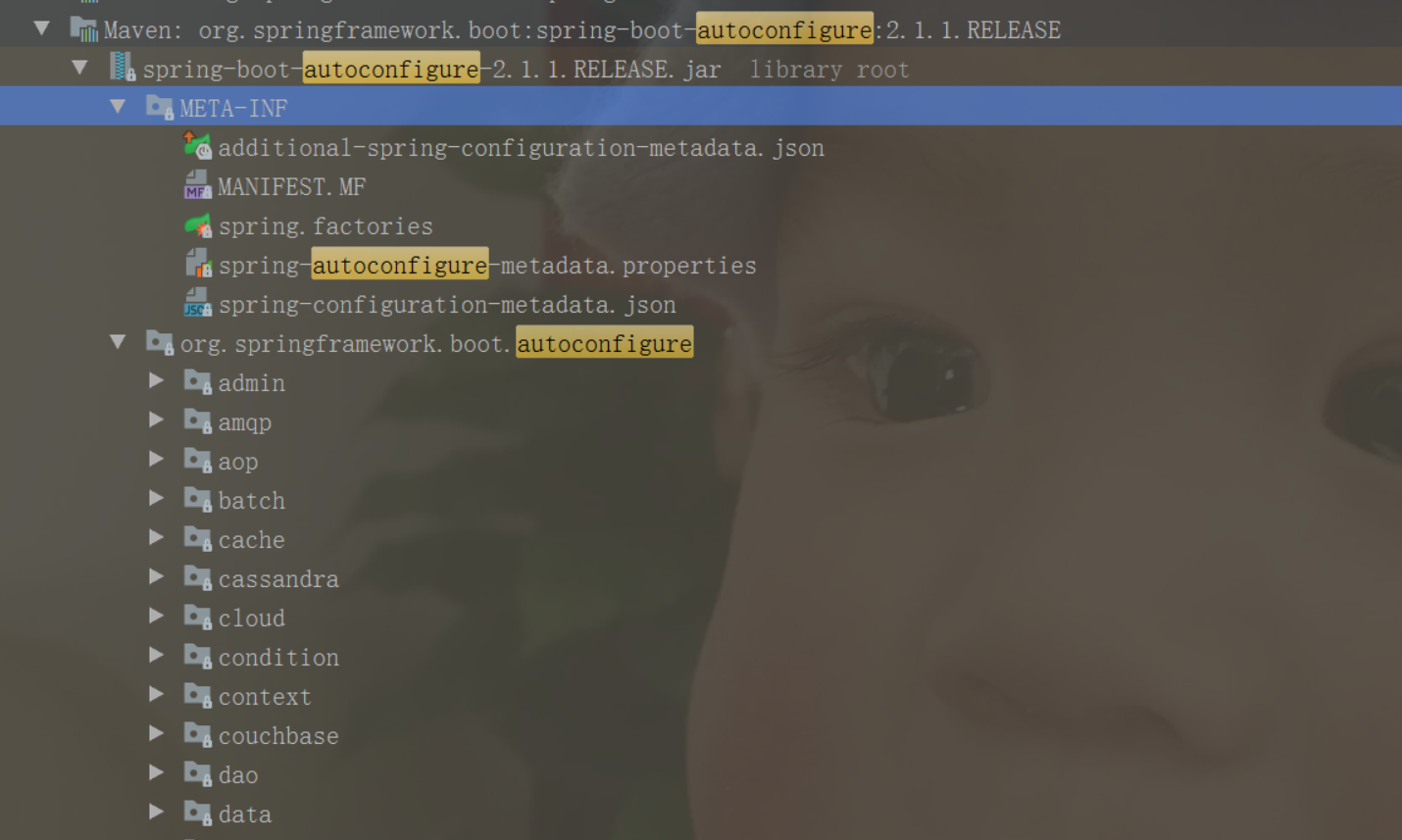1402x840 pixels.
Task: Open the MANIFEST.MF file
Action: (291, 186)
